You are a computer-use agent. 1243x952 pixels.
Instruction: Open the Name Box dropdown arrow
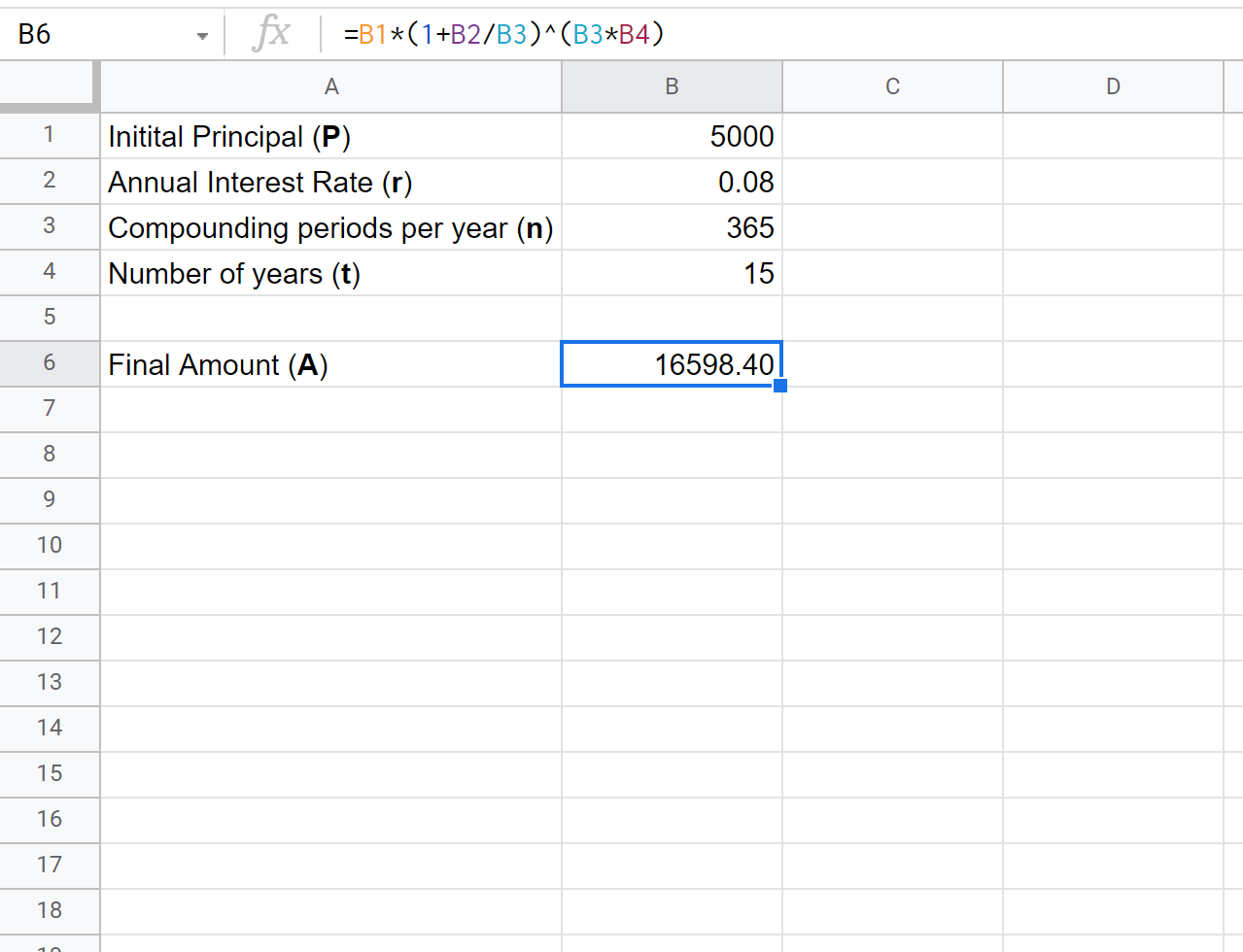click(x=202, y=36)
